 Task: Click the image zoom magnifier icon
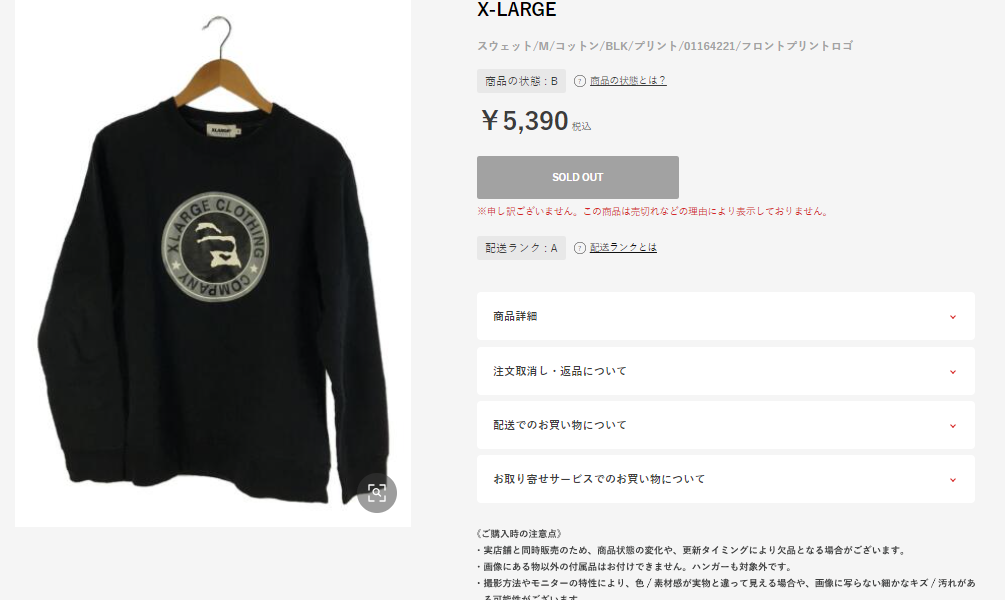tap(377, 493)
